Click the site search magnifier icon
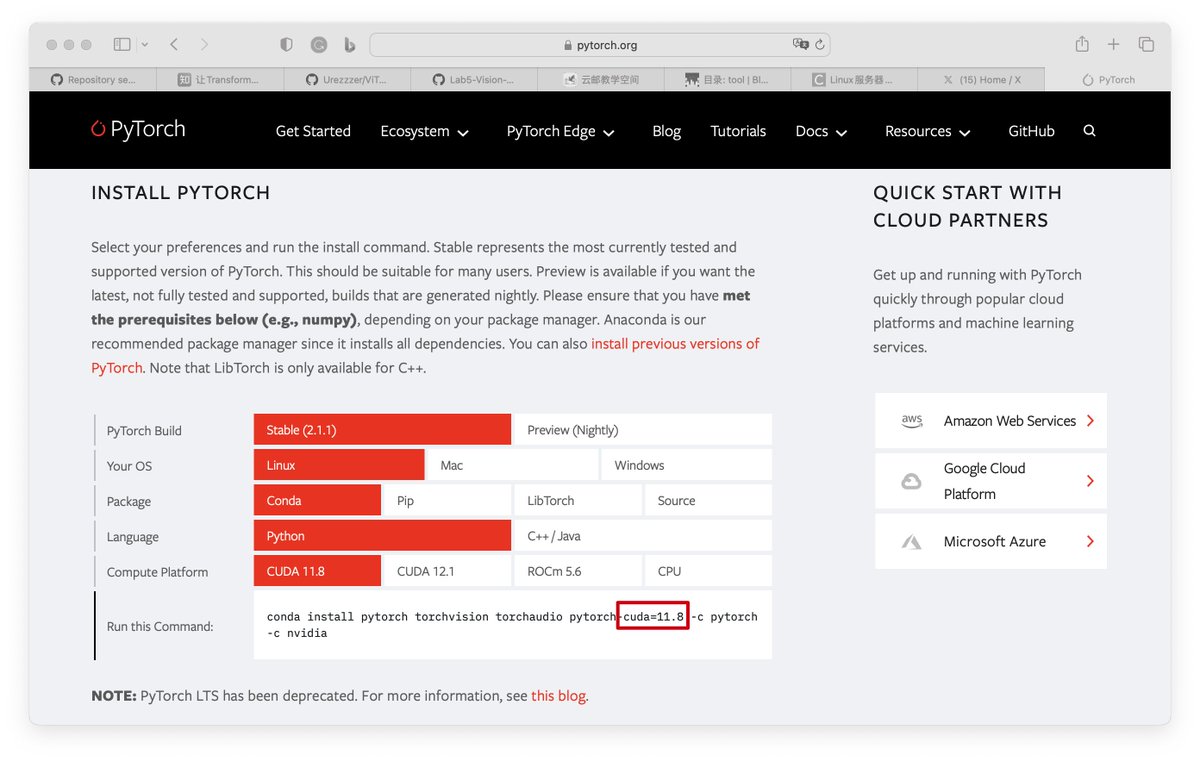Image resolution: width=1200 pixels, height=761 pixels. click(1089, 131)
